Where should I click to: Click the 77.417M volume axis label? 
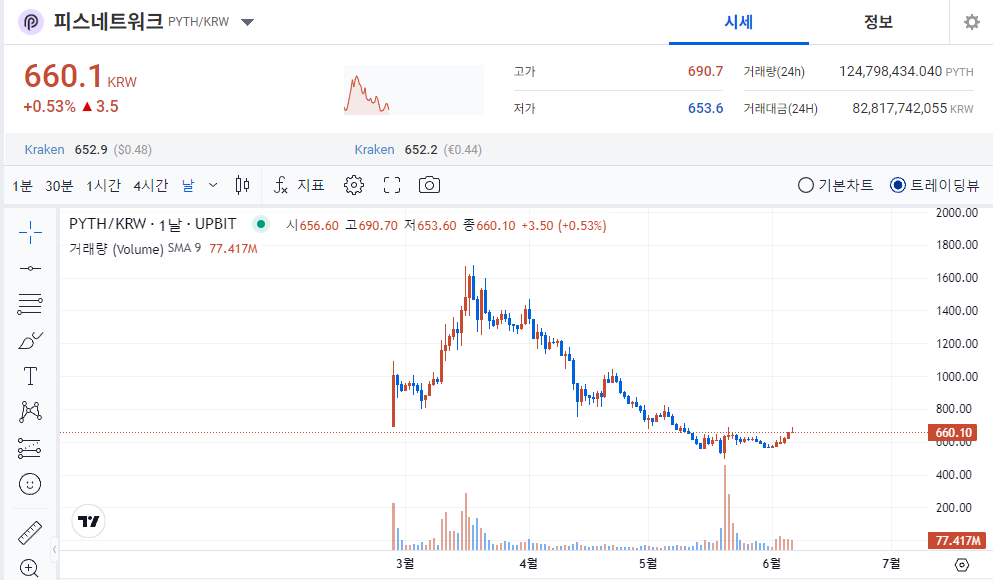(957, 541)
